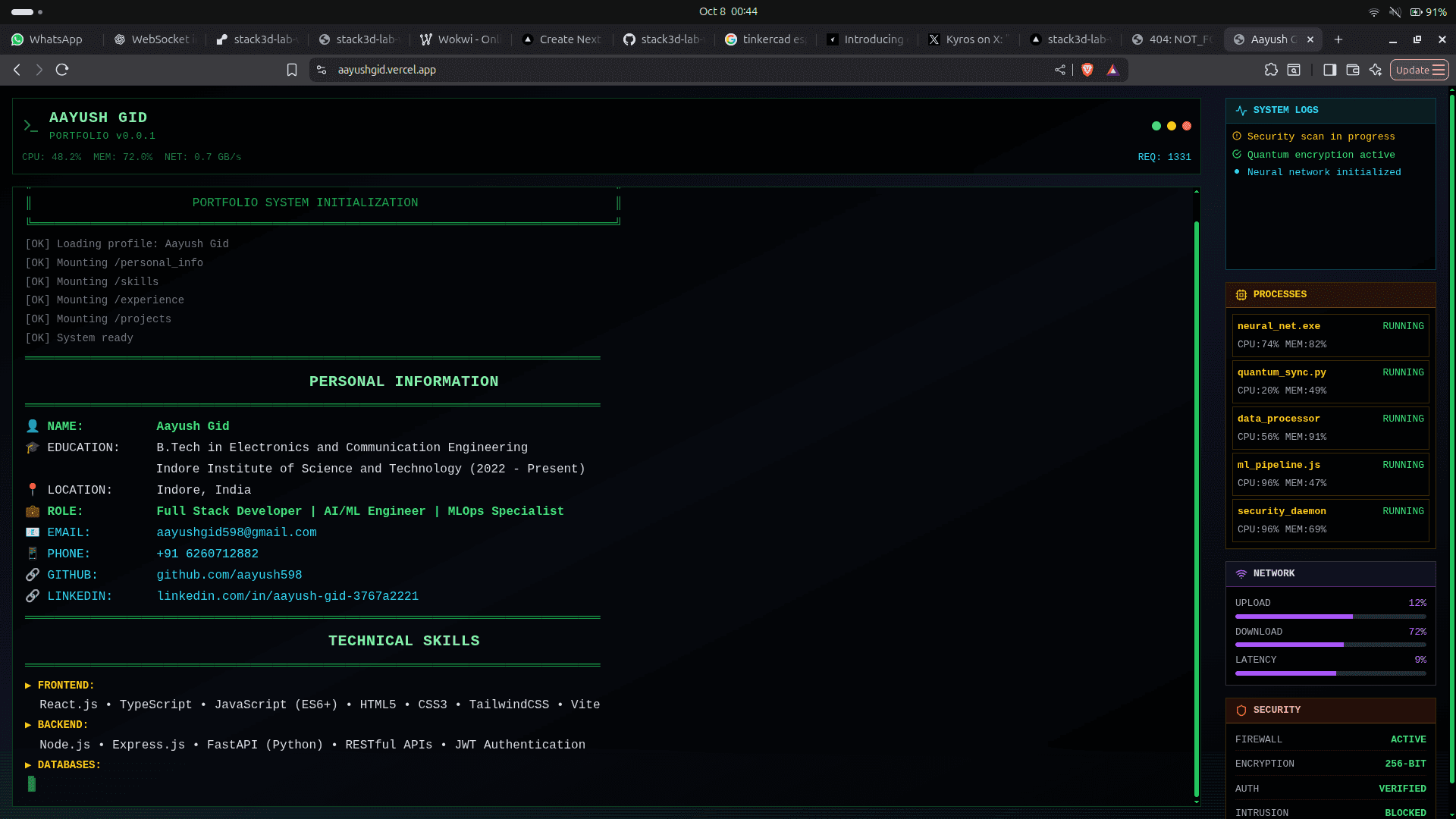The width and height of the screenshot is (1456, 819).
Task: Toggle the browser sidebar panel icon
Action: [1330, 70]
